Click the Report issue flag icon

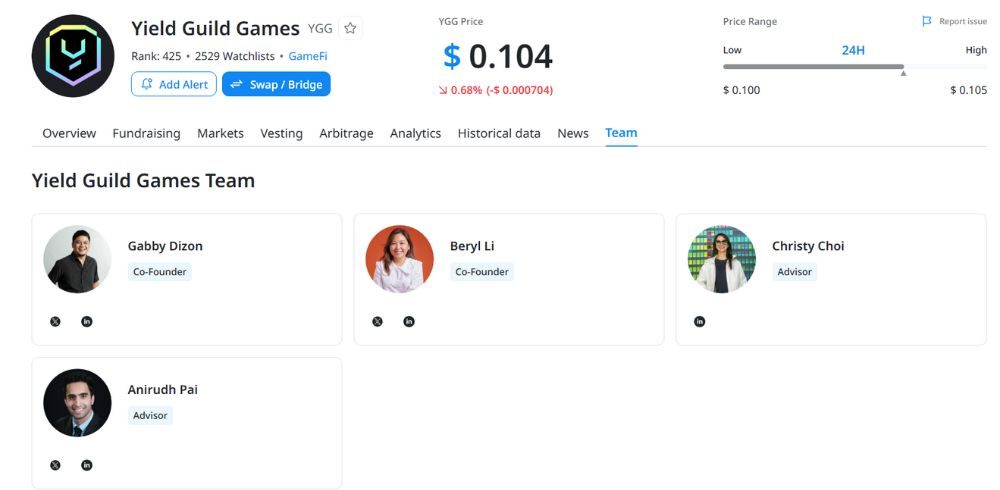[927, 21]
